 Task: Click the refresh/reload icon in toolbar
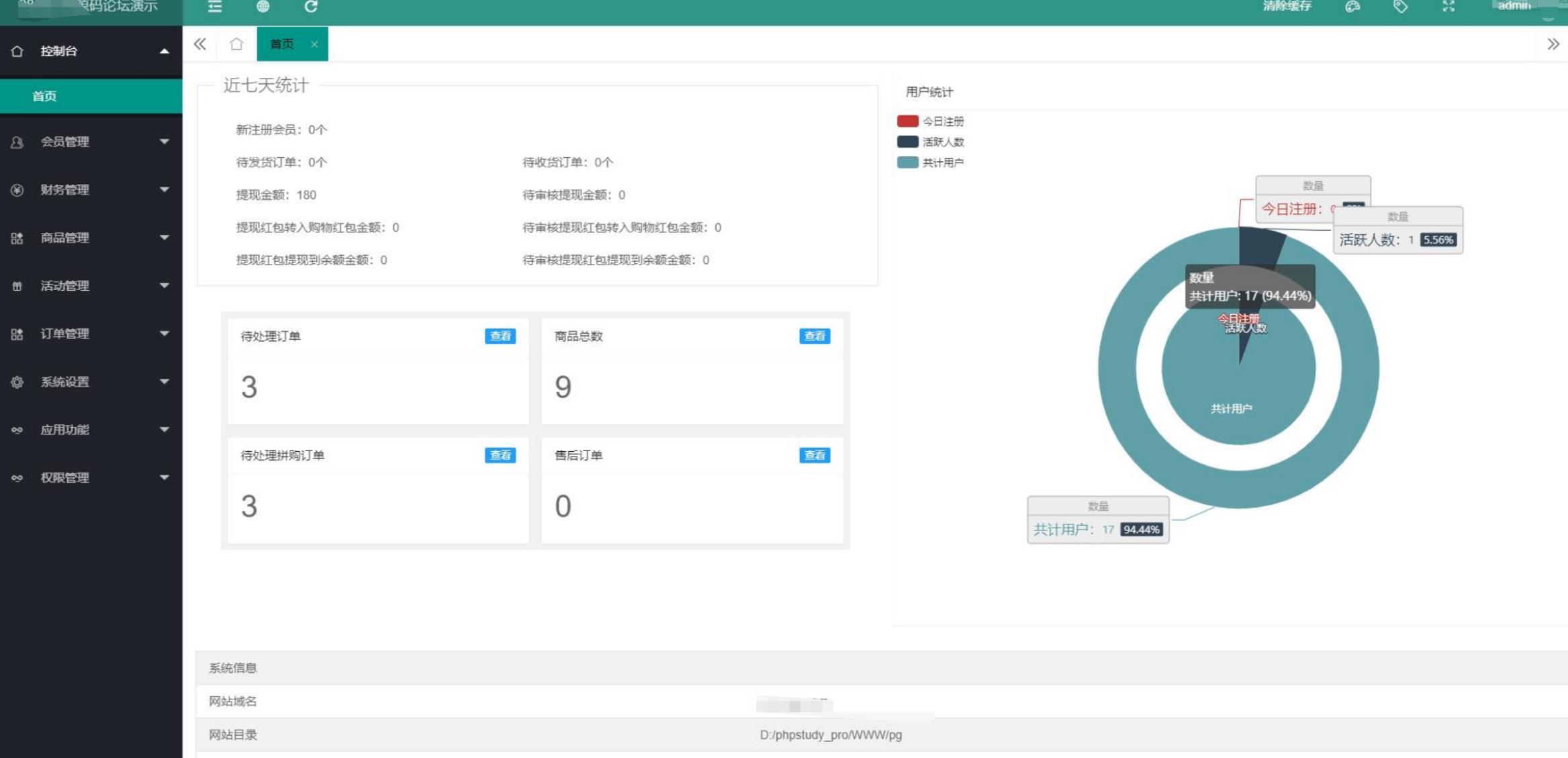pyautogui.click(x=311, y=8)
